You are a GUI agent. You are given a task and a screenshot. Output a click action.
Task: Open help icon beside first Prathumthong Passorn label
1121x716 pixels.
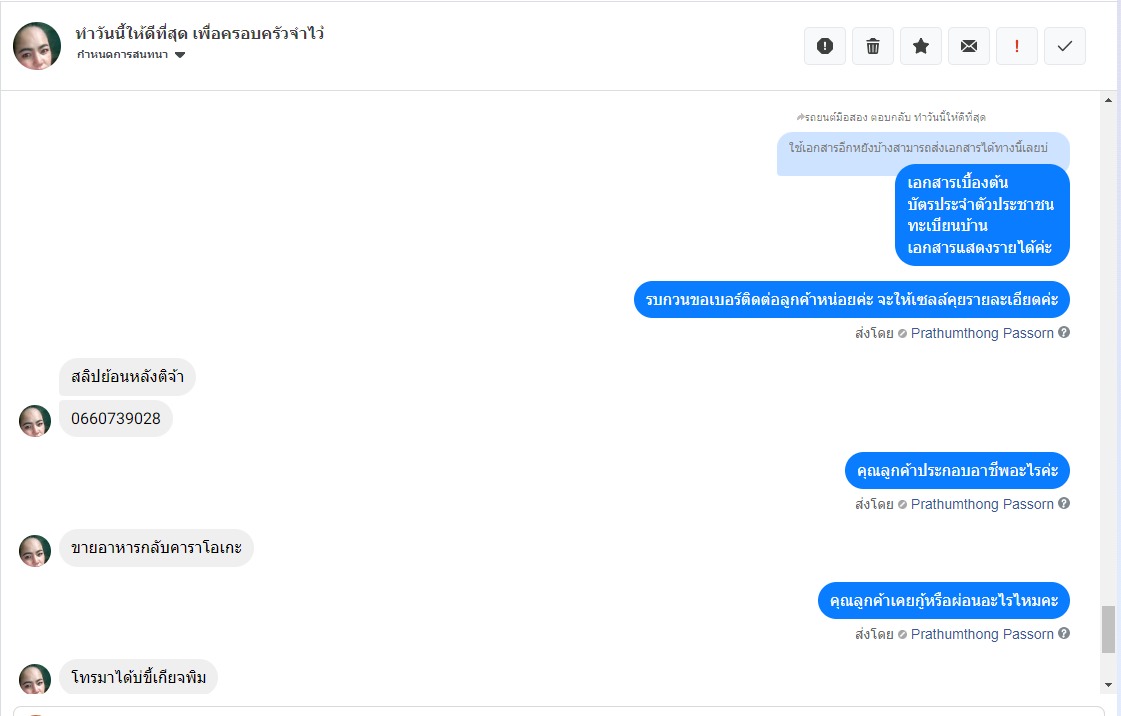click(x=1064, y=332)
